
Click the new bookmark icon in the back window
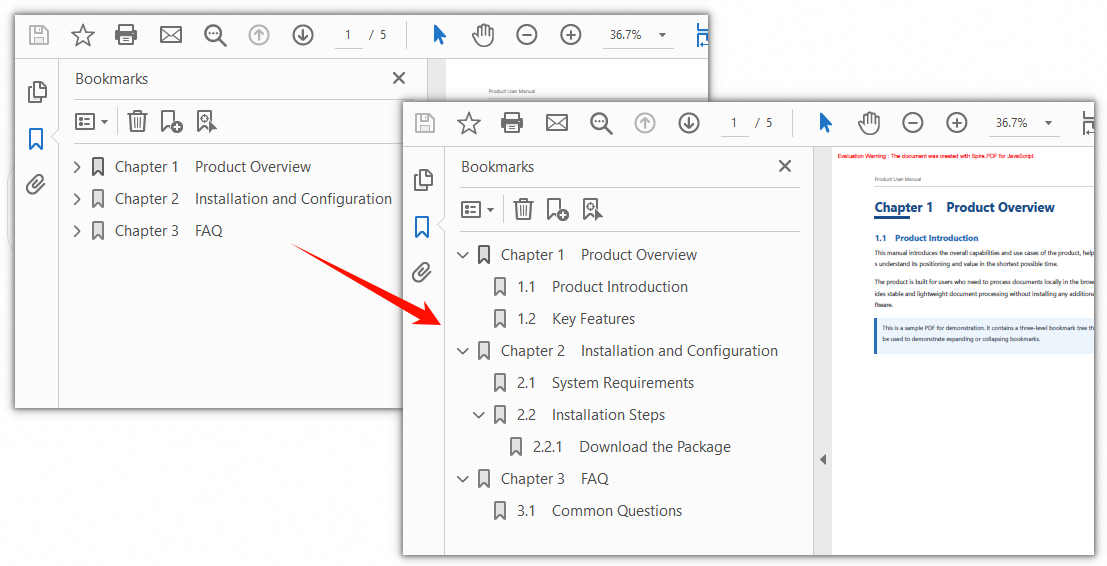pos(172,121)
